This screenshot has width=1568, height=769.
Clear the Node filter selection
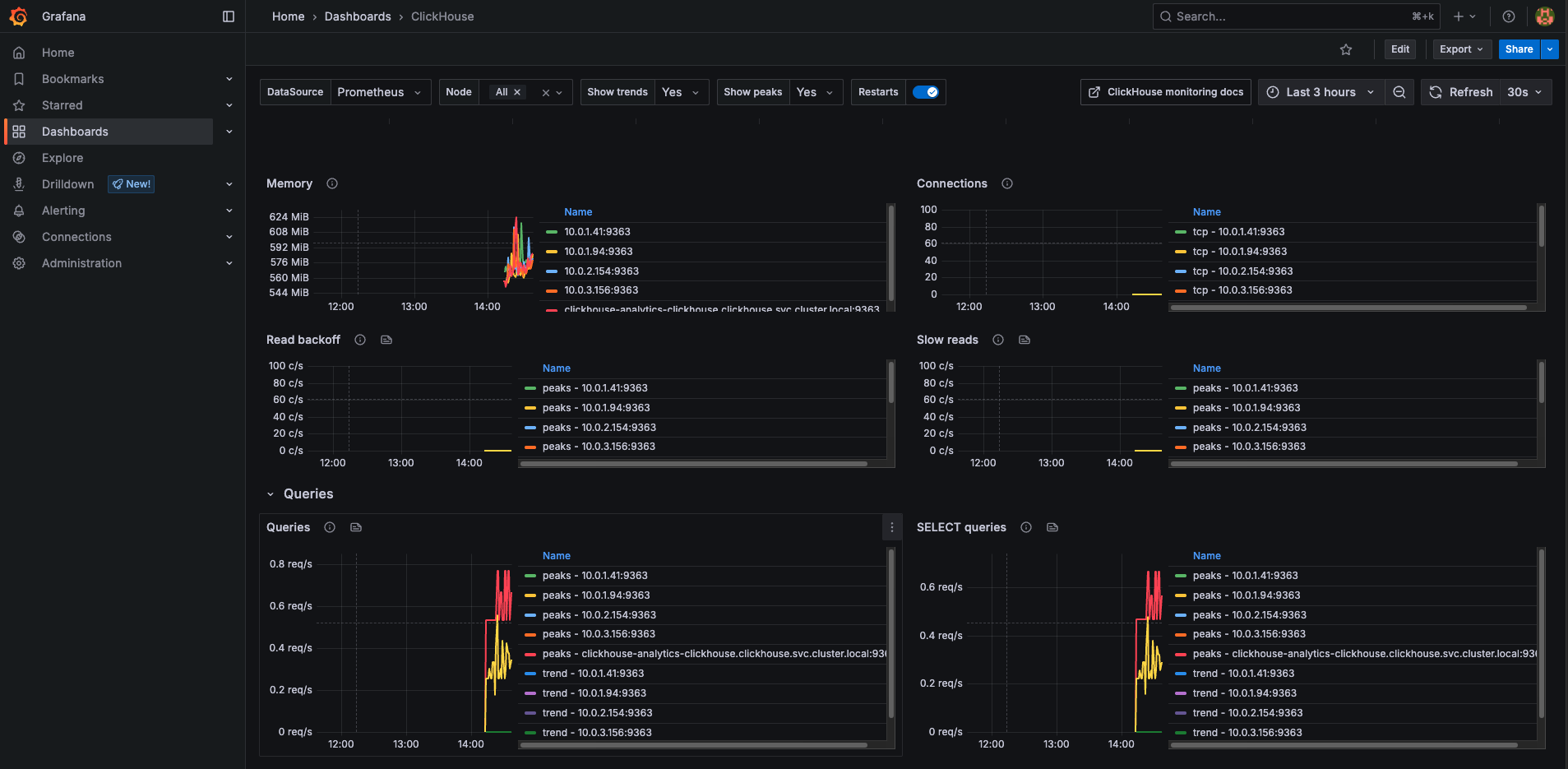pyautogui.click(x=545, y=93)
